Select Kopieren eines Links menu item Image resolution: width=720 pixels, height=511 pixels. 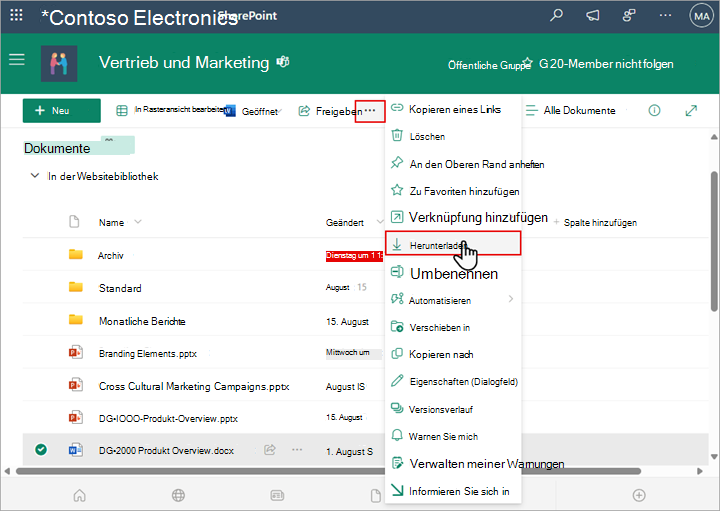(453, 109)
